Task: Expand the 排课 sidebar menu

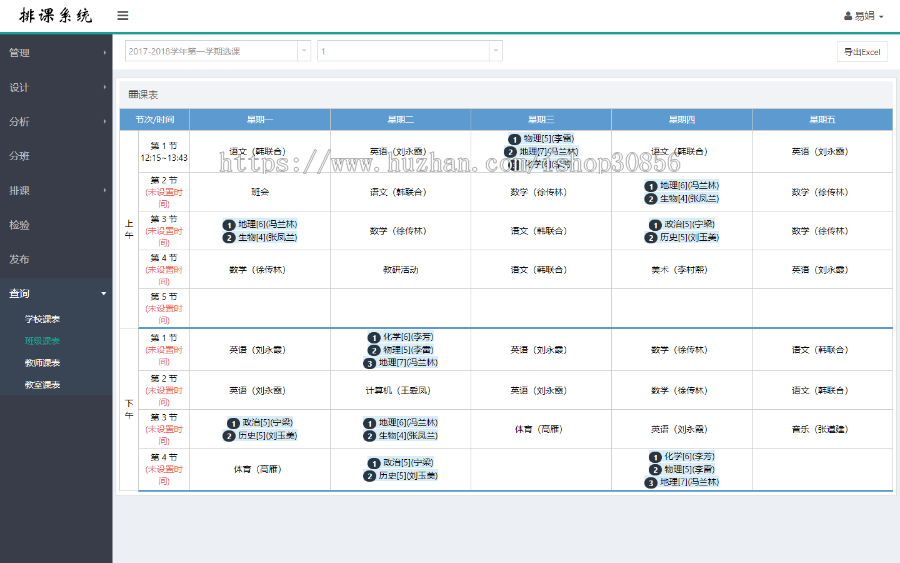Action: 56,190
